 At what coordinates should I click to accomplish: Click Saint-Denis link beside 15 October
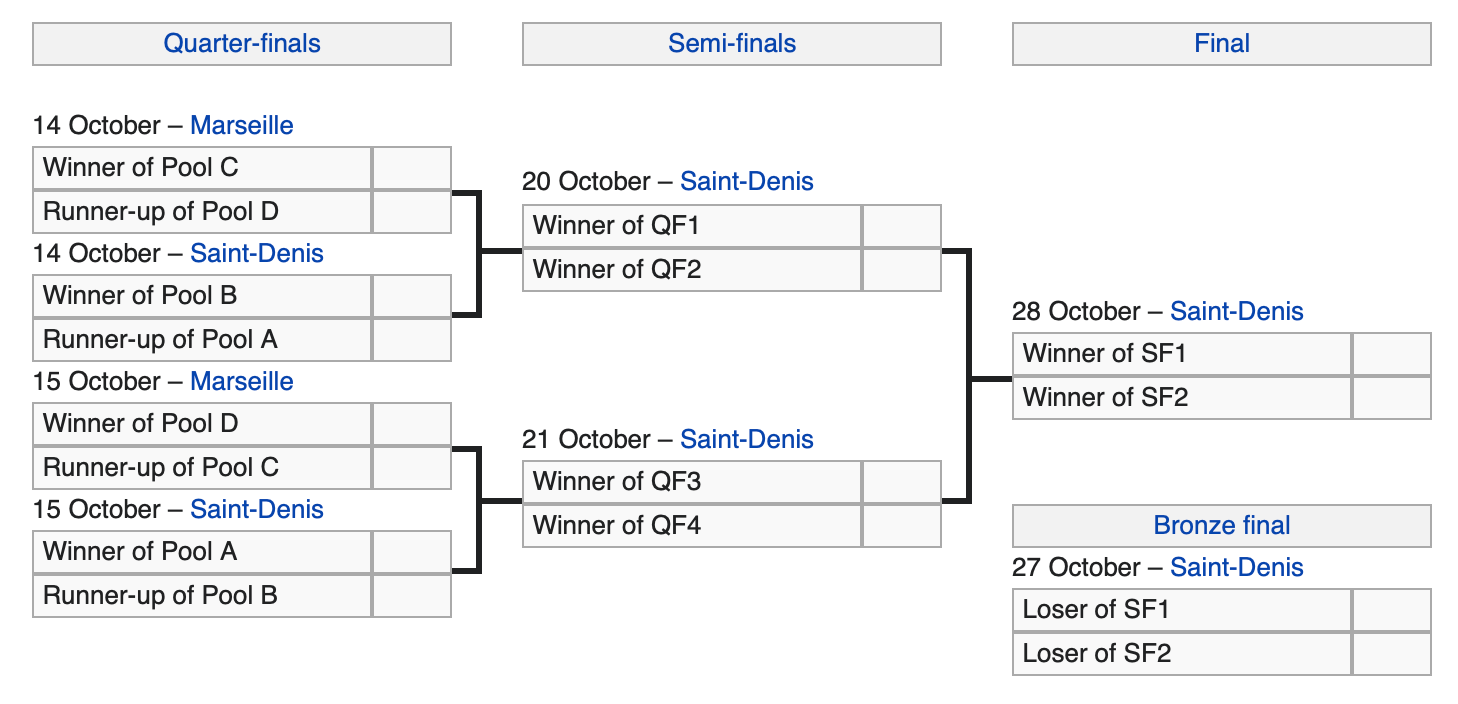(257, 510)
